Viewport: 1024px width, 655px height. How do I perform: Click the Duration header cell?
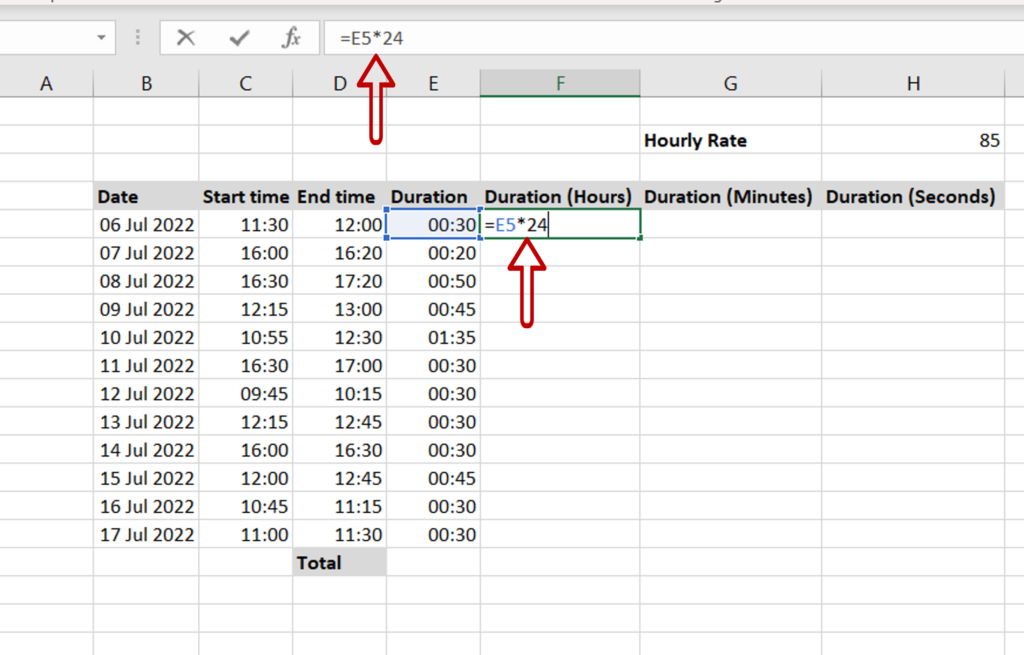click(x=433, y=197)
